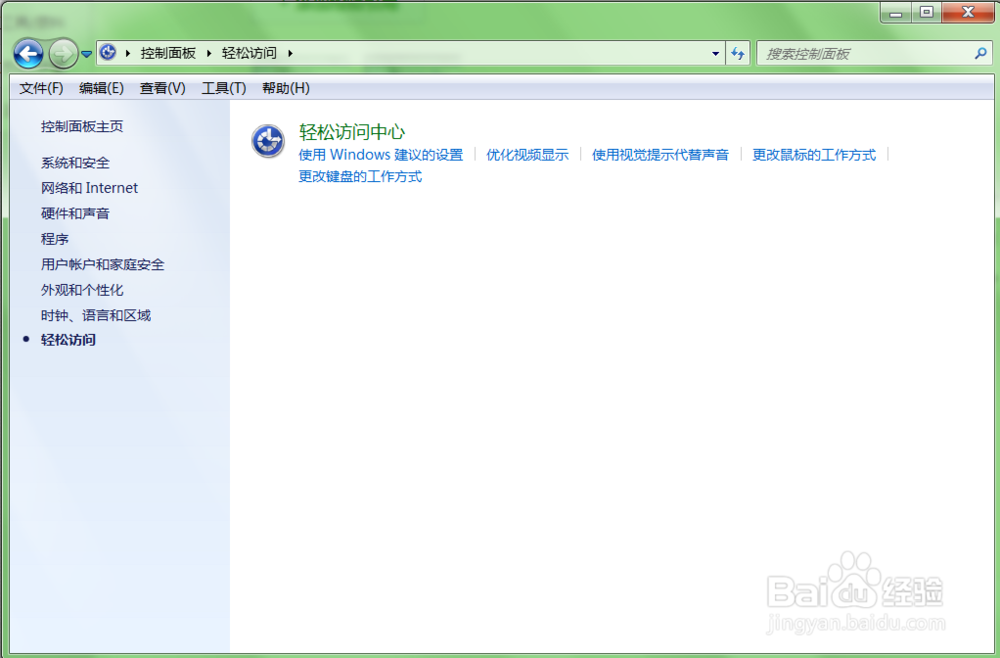Open the 工具(T) menu
The image size is (1000, 658).
tap(223, 88)
